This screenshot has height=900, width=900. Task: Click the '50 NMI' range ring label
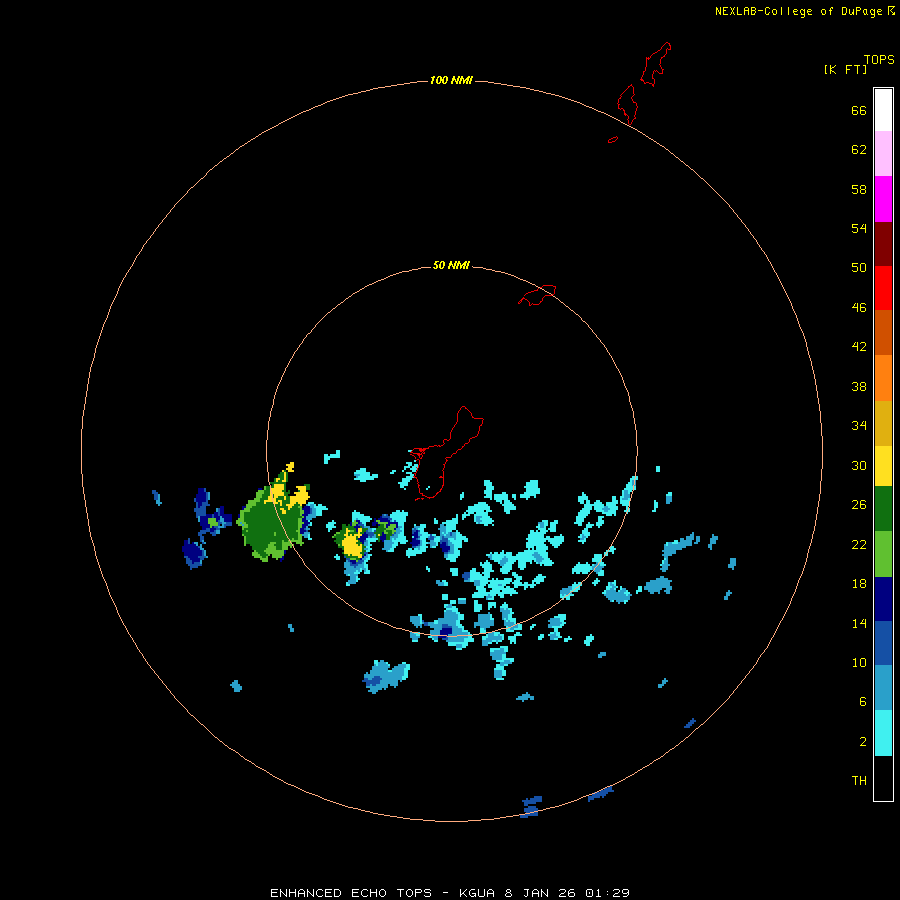click(451, 265)
